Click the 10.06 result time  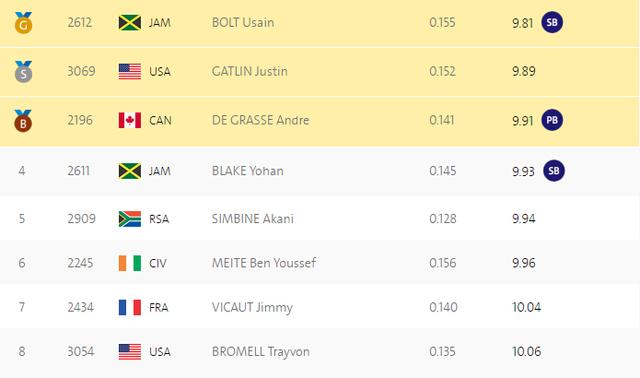pos(527,351)
